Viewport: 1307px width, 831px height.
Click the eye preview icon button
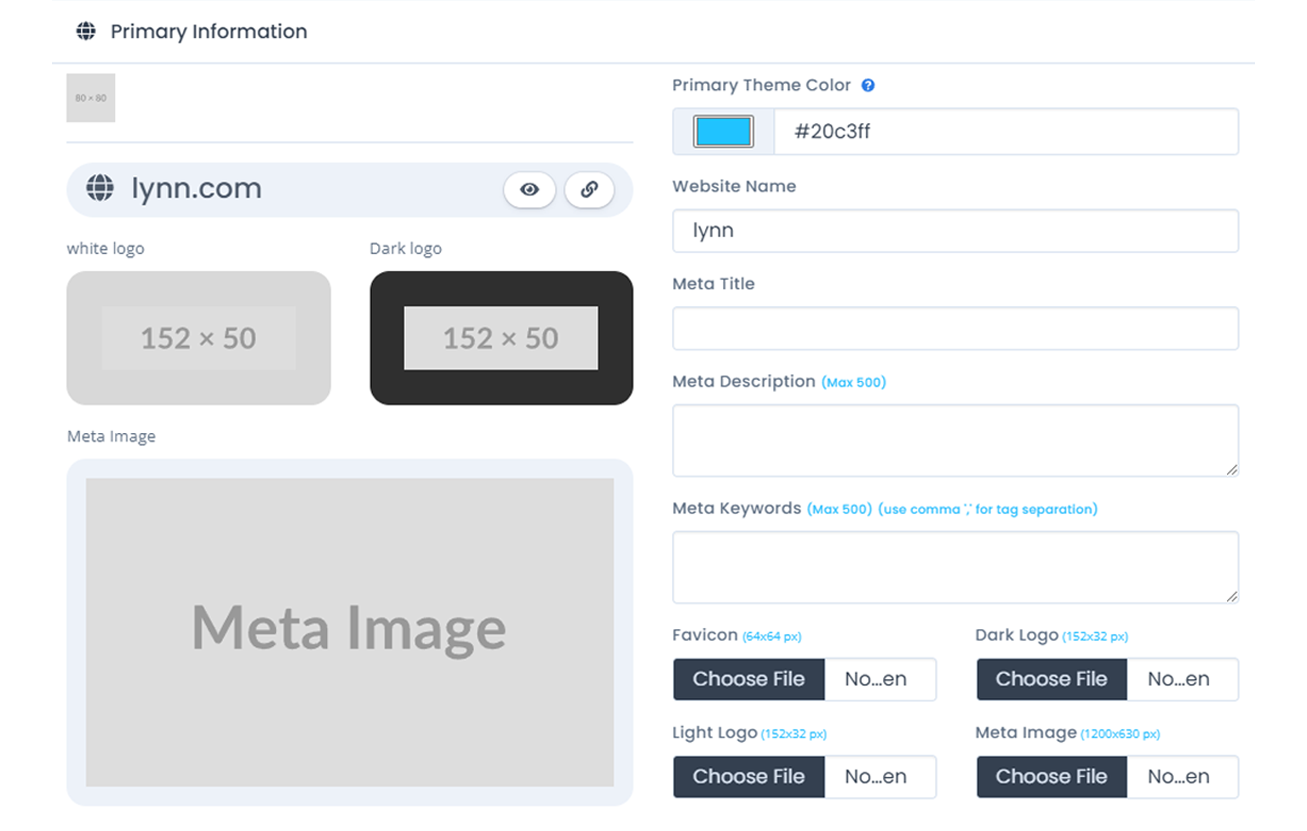(x=529, y=189)
